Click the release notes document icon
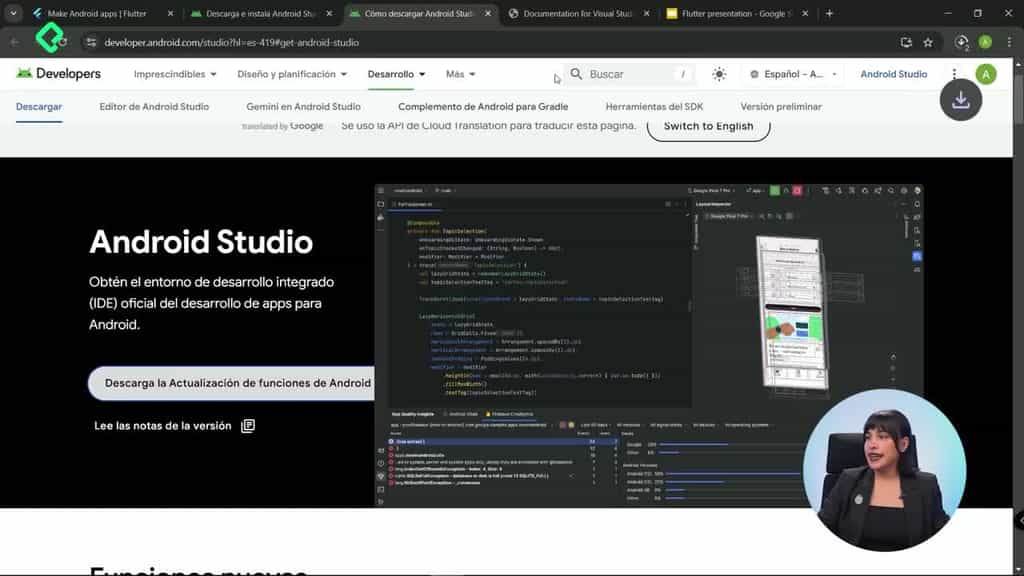 pos(248,426)
